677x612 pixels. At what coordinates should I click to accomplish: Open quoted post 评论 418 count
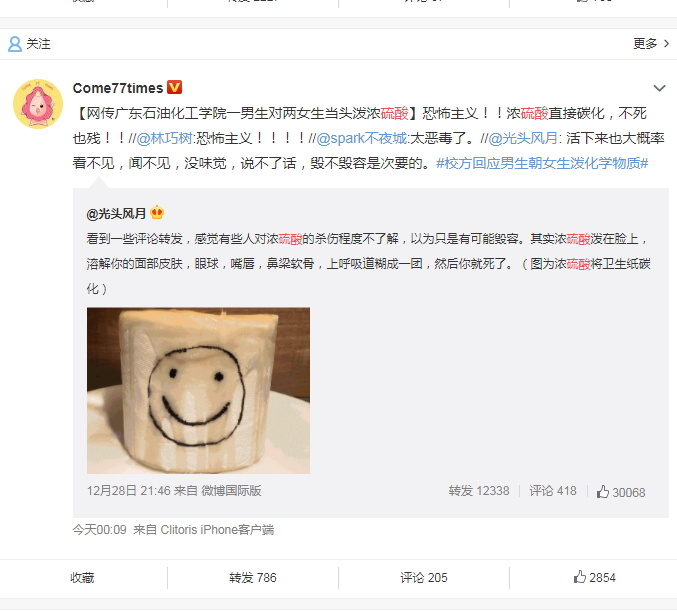click(x=553, y=491)
